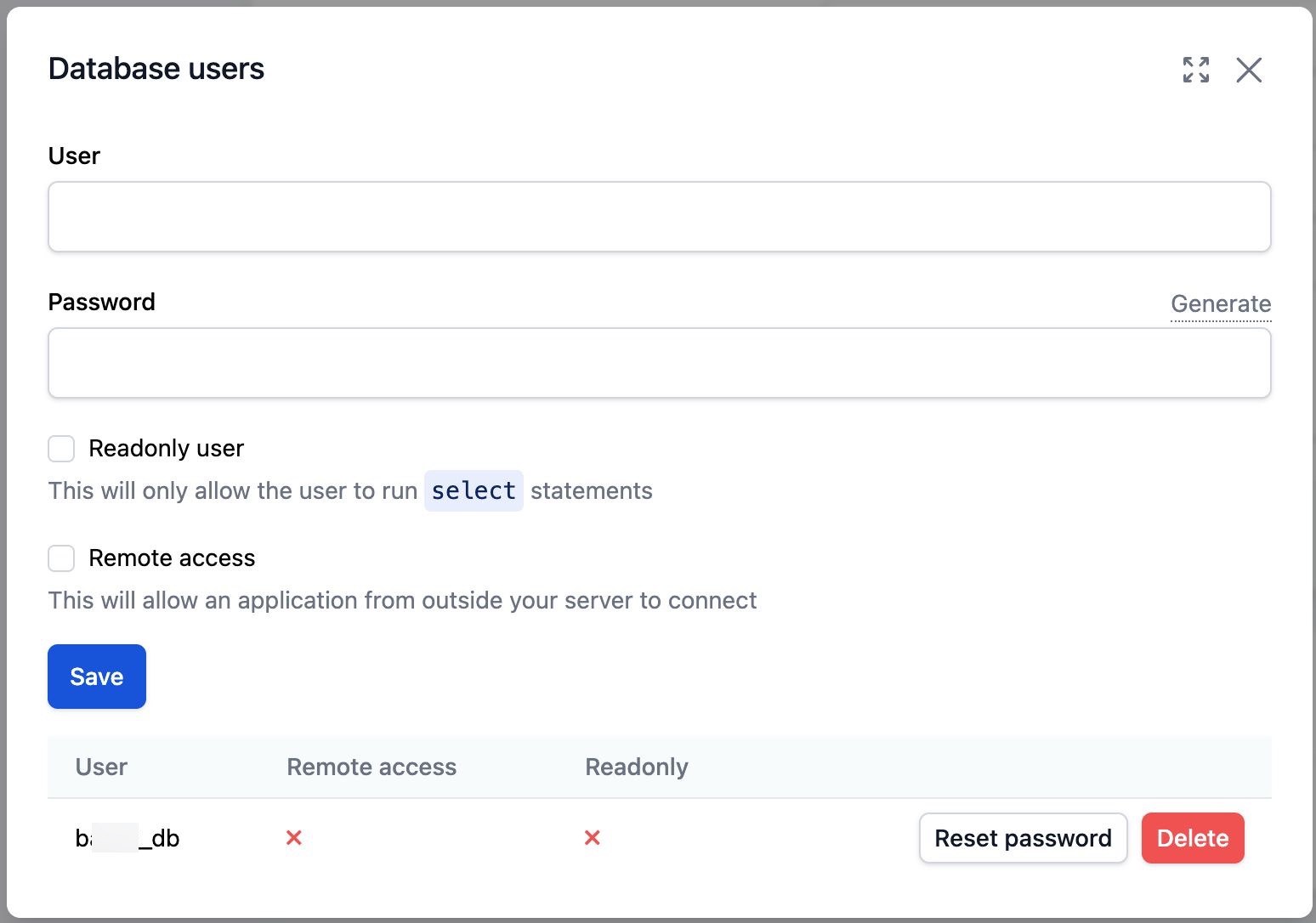Enable the Readonly user checkbox
Screen dimensions: 1316x923
pyautogui.click(x=61, y=449)
